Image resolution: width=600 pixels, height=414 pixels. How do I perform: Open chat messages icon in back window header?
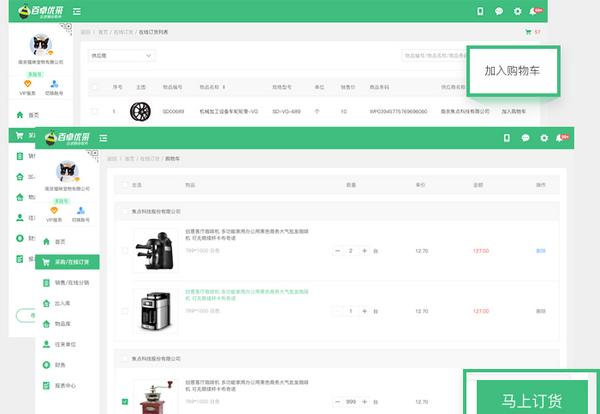(499, 11)
